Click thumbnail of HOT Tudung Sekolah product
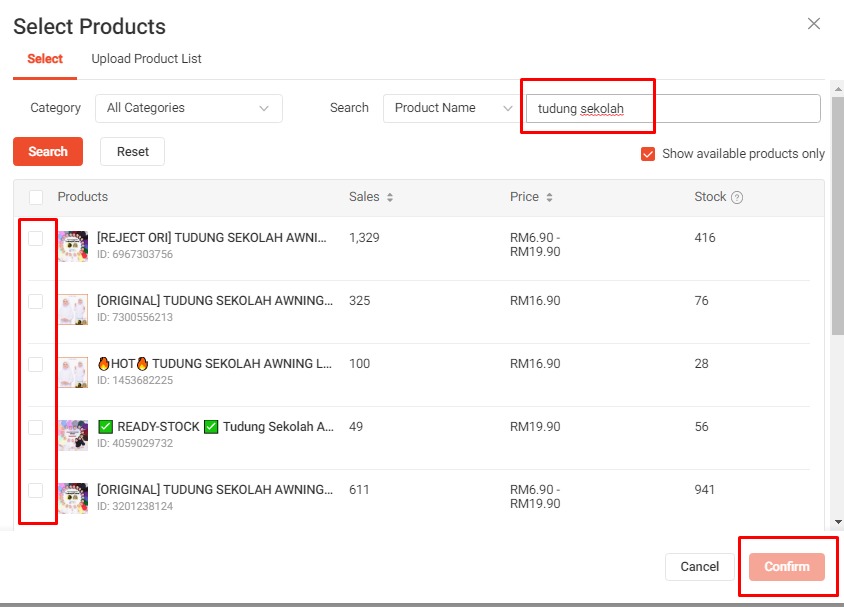Viewport: 844px width, 607px height. [x=73, y=372]
